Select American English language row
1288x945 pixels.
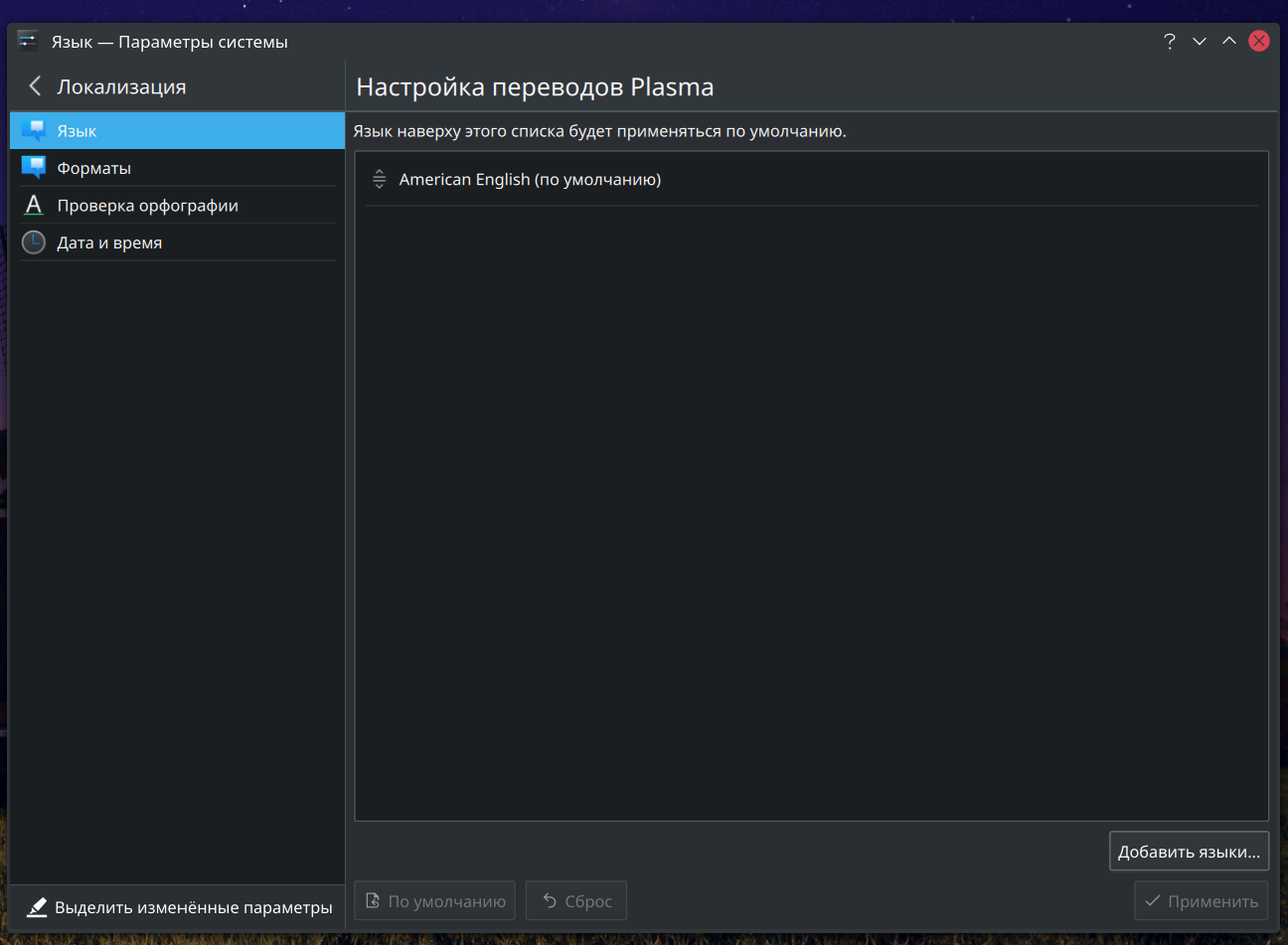(812, 180)
